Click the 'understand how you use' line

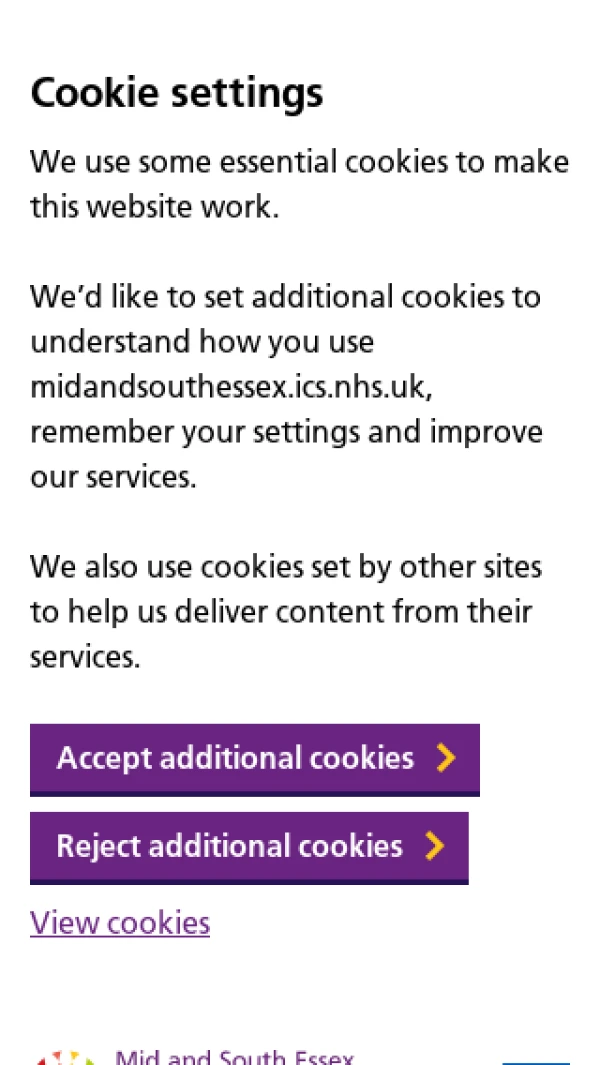click(x=202, y=342)
